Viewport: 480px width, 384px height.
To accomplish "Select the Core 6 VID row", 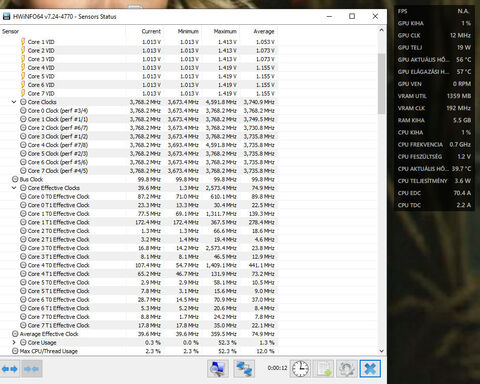I will [139, 85].
